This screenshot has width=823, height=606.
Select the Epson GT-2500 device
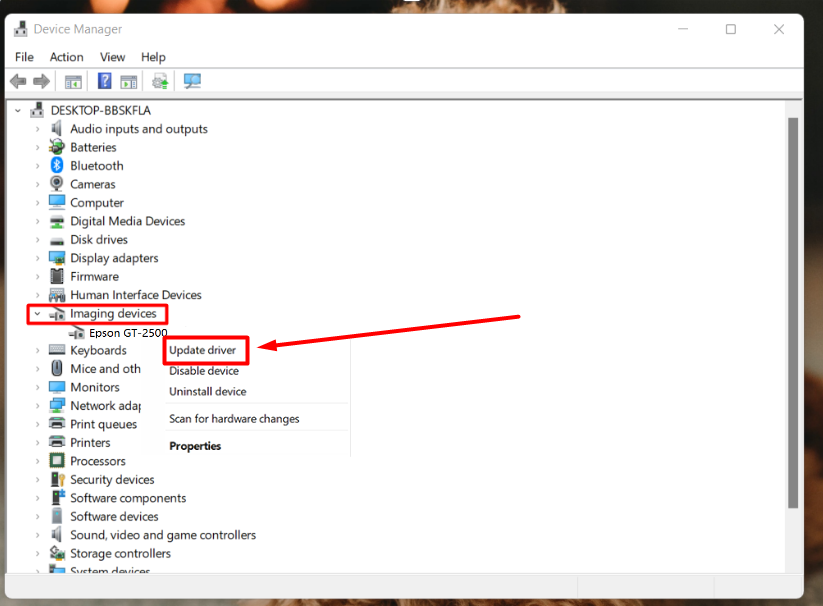click(128, 333)
